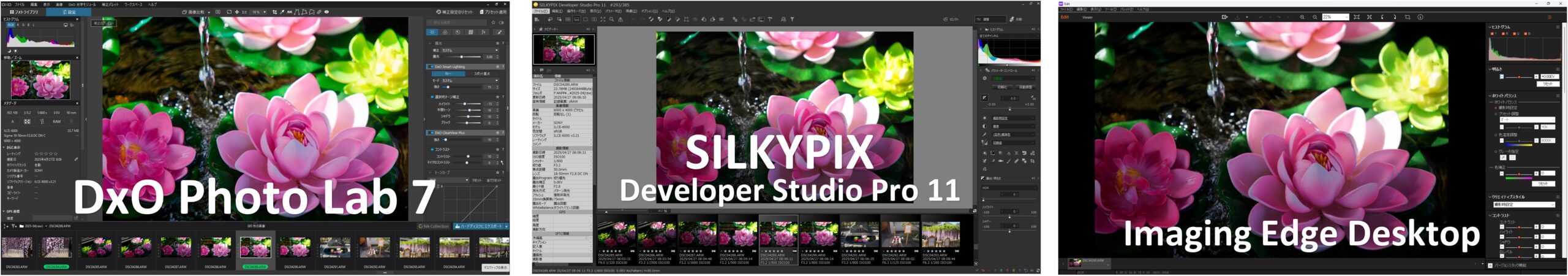Show RGB channels in DxO histogram
Viewport: 1568px width, 276px height.
pos(10,25)
